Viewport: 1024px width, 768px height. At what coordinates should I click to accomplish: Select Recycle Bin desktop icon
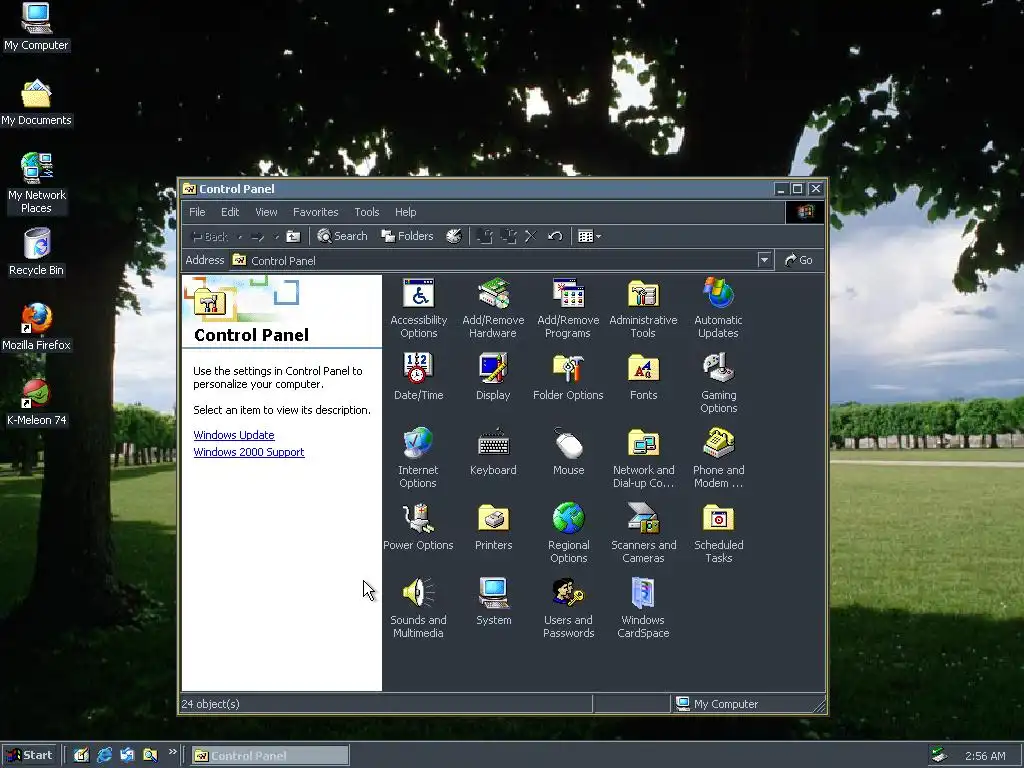tap(36, 252)
